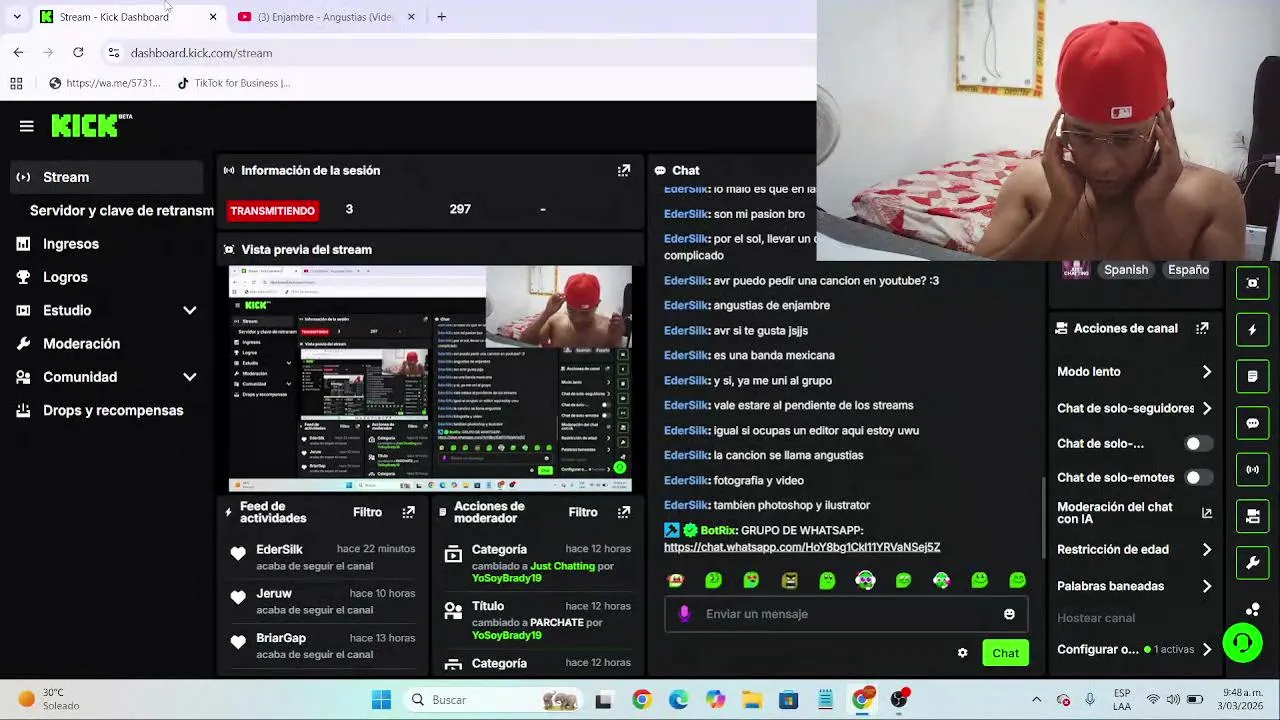1280x720 pixels.
Task: Click the wrench tools sidebar icon
Action: coord(1252,563)
